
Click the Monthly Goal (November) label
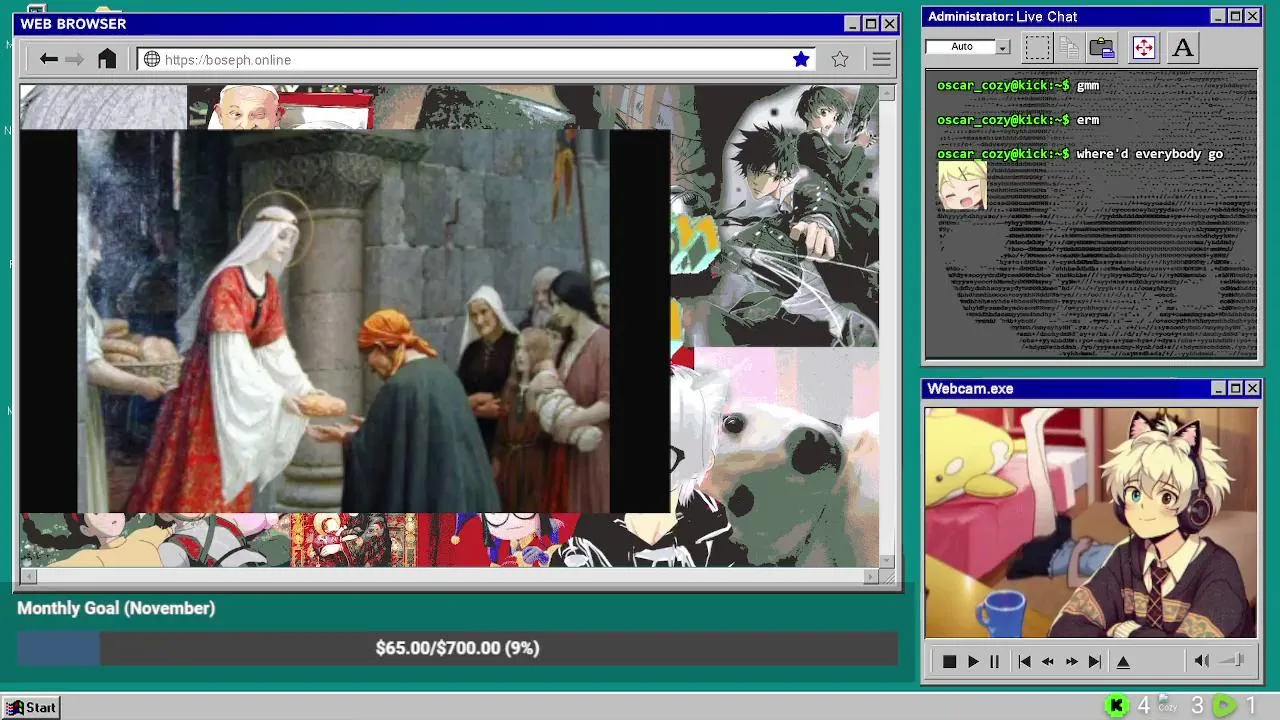[116, 608]
